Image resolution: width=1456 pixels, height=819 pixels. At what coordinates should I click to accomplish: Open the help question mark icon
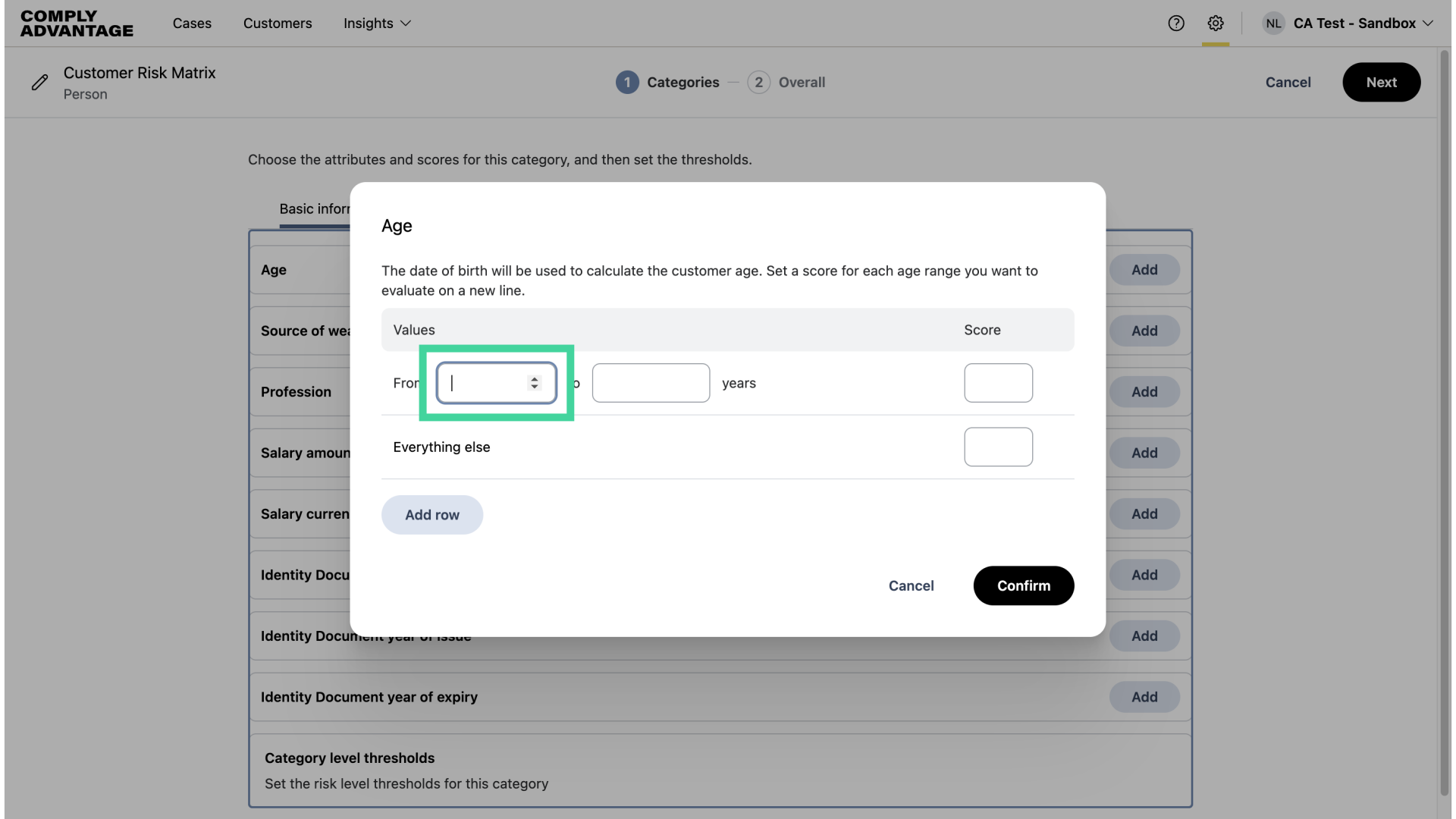point(1176,24)
